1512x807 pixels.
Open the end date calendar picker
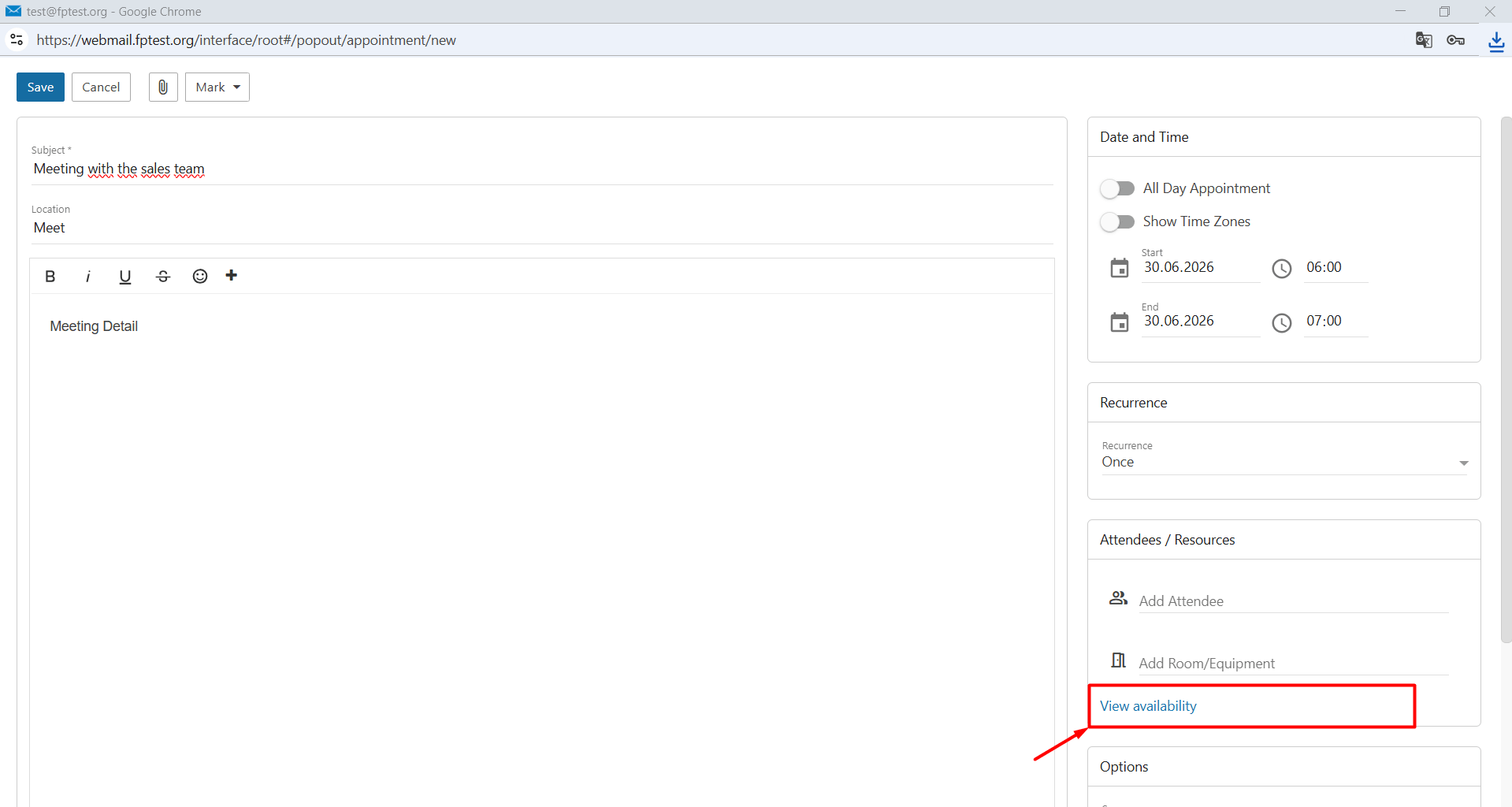pos(1119,322)
